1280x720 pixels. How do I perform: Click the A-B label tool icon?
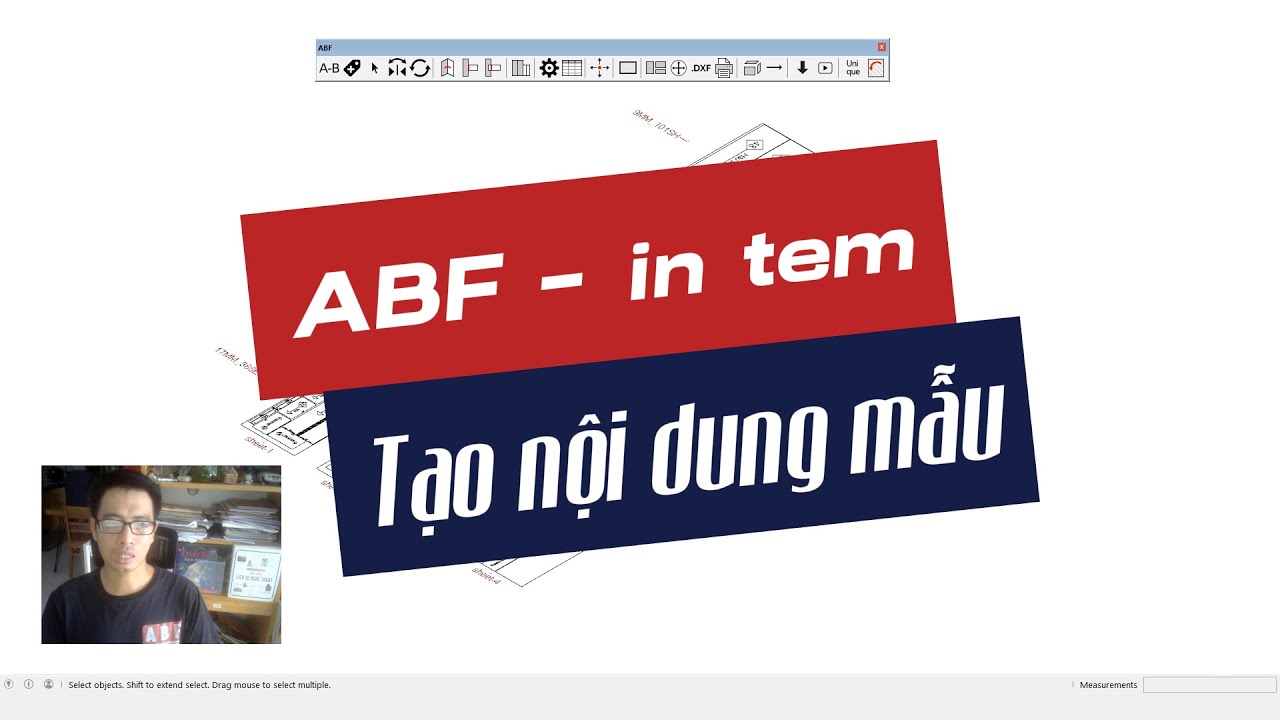coord(329,68)
